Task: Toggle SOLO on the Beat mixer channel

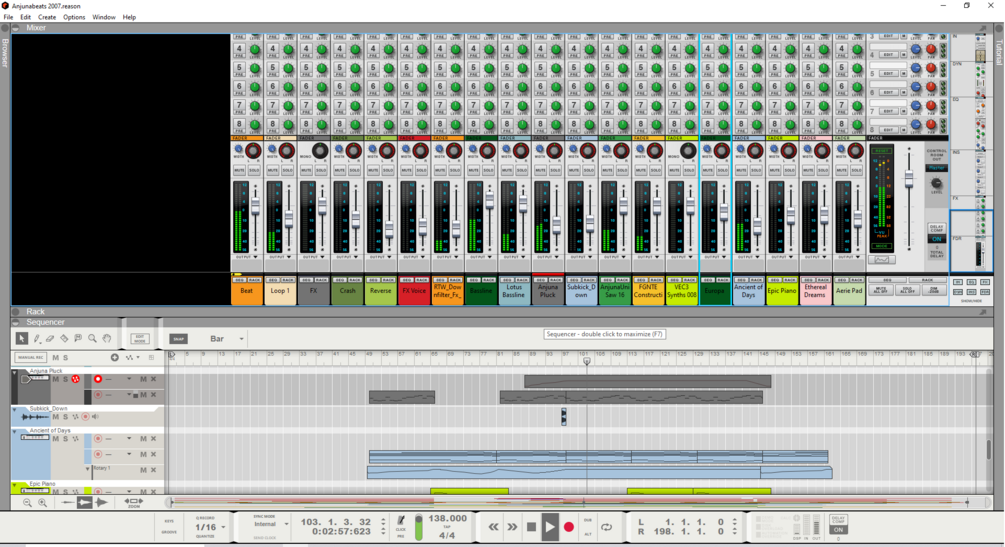Action: click(x=254, y=170)
